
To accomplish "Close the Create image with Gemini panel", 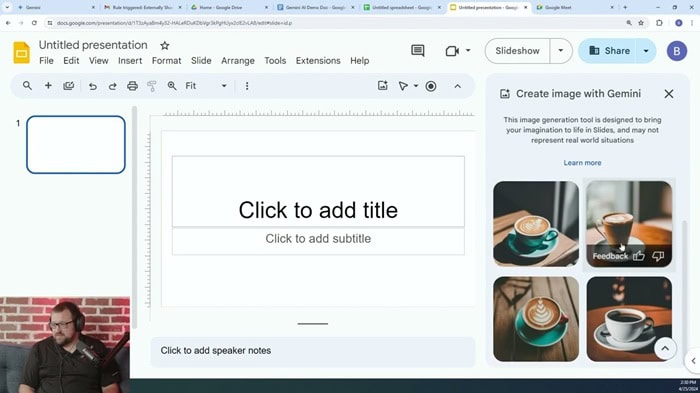I will click(669, 94).
